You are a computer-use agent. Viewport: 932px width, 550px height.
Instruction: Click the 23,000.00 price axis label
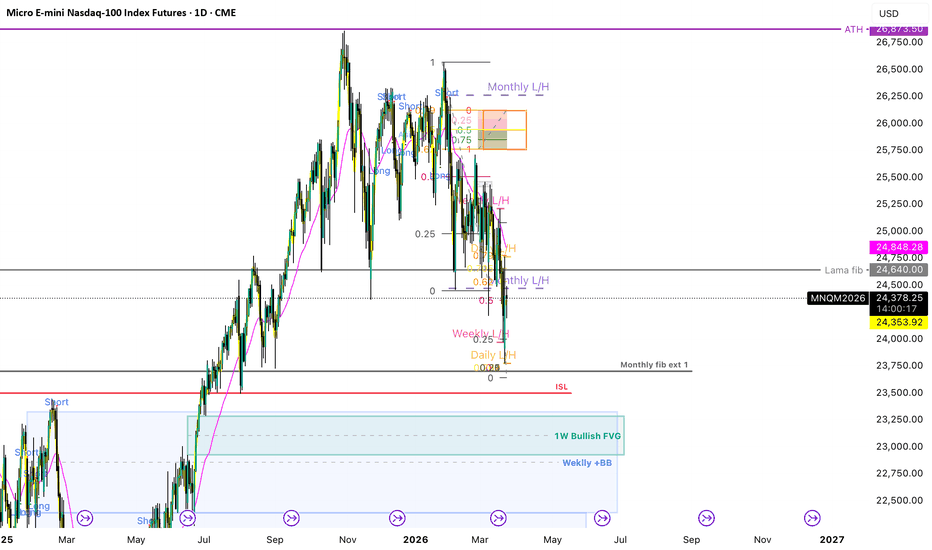tap(899, 447)
